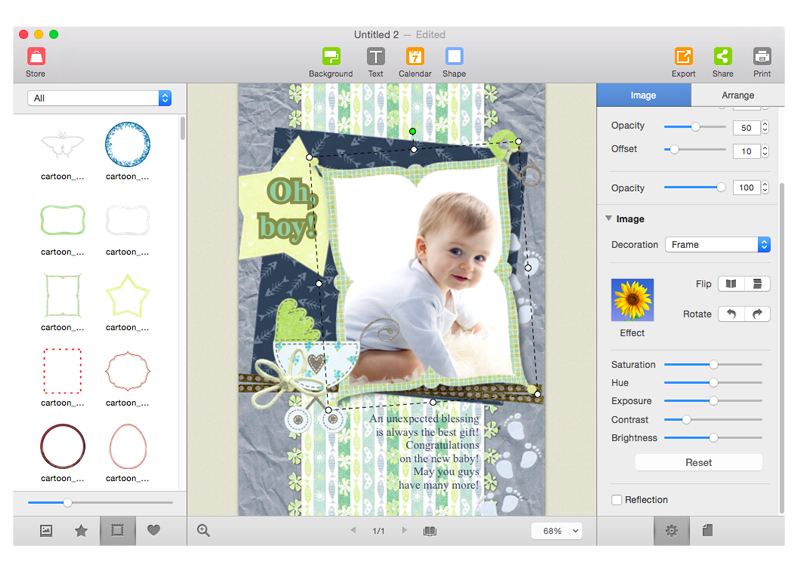Select the butterfly cartoon frame
The height and width of the screenshot is (573, 800).
pyautogui.click(x=62, y=145)
